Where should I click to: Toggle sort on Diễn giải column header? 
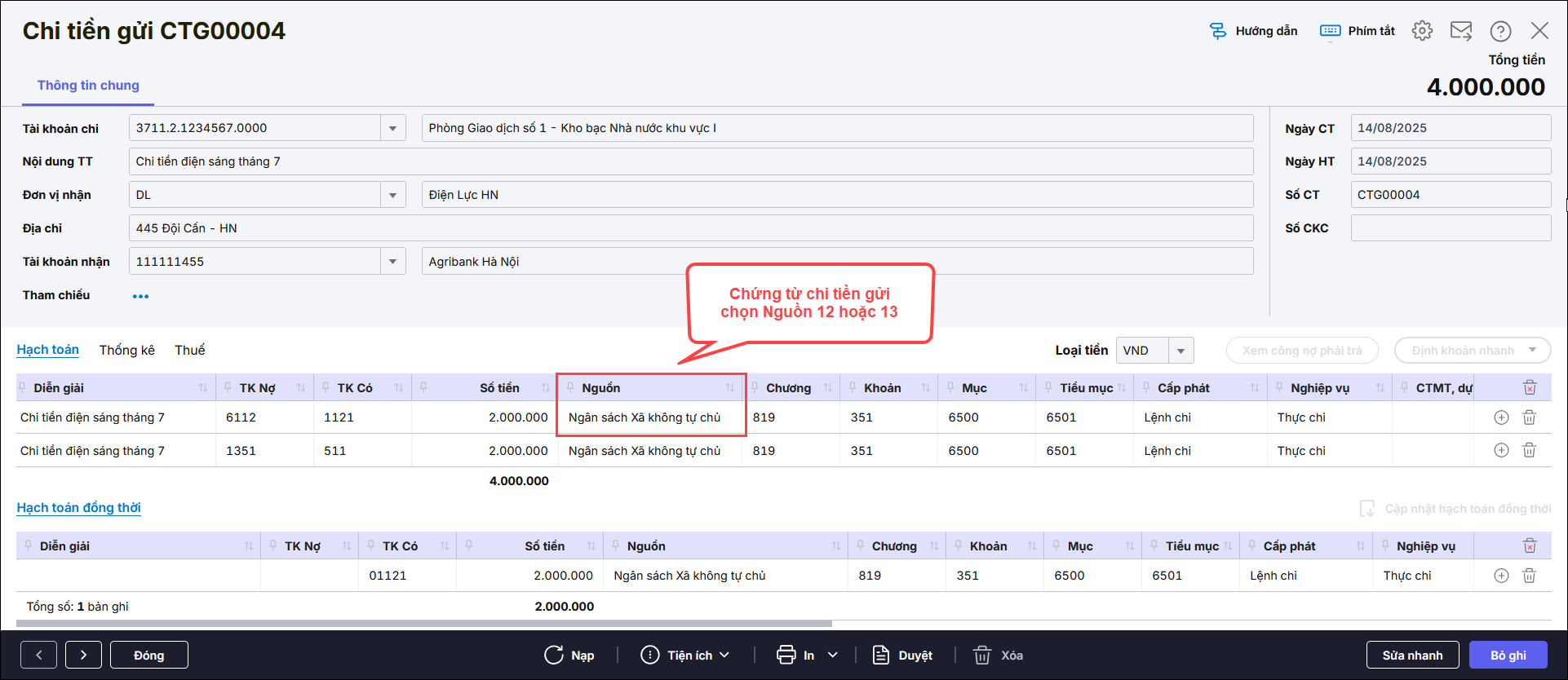pos(203,388)
